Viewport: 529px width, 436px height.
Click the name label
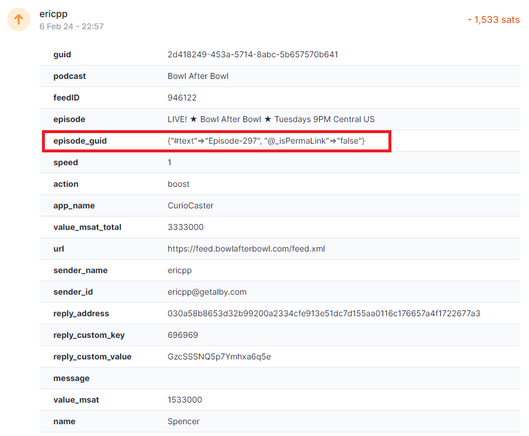tap(64, 422)
